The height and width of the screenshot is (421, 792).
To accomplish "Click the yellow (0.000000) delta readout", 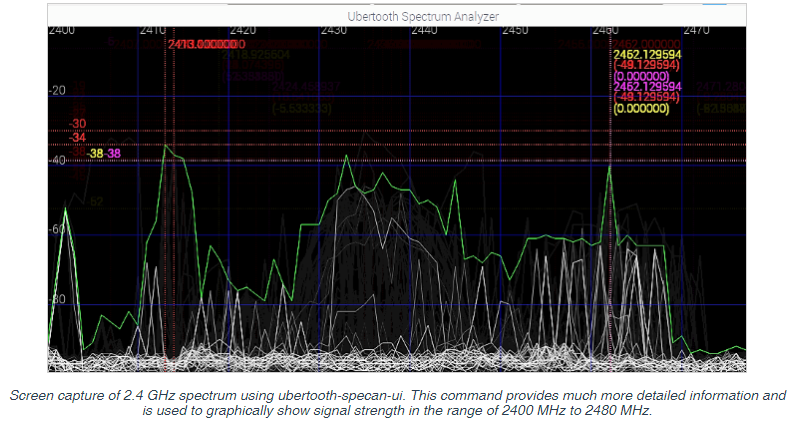I will tap(641, 108).
